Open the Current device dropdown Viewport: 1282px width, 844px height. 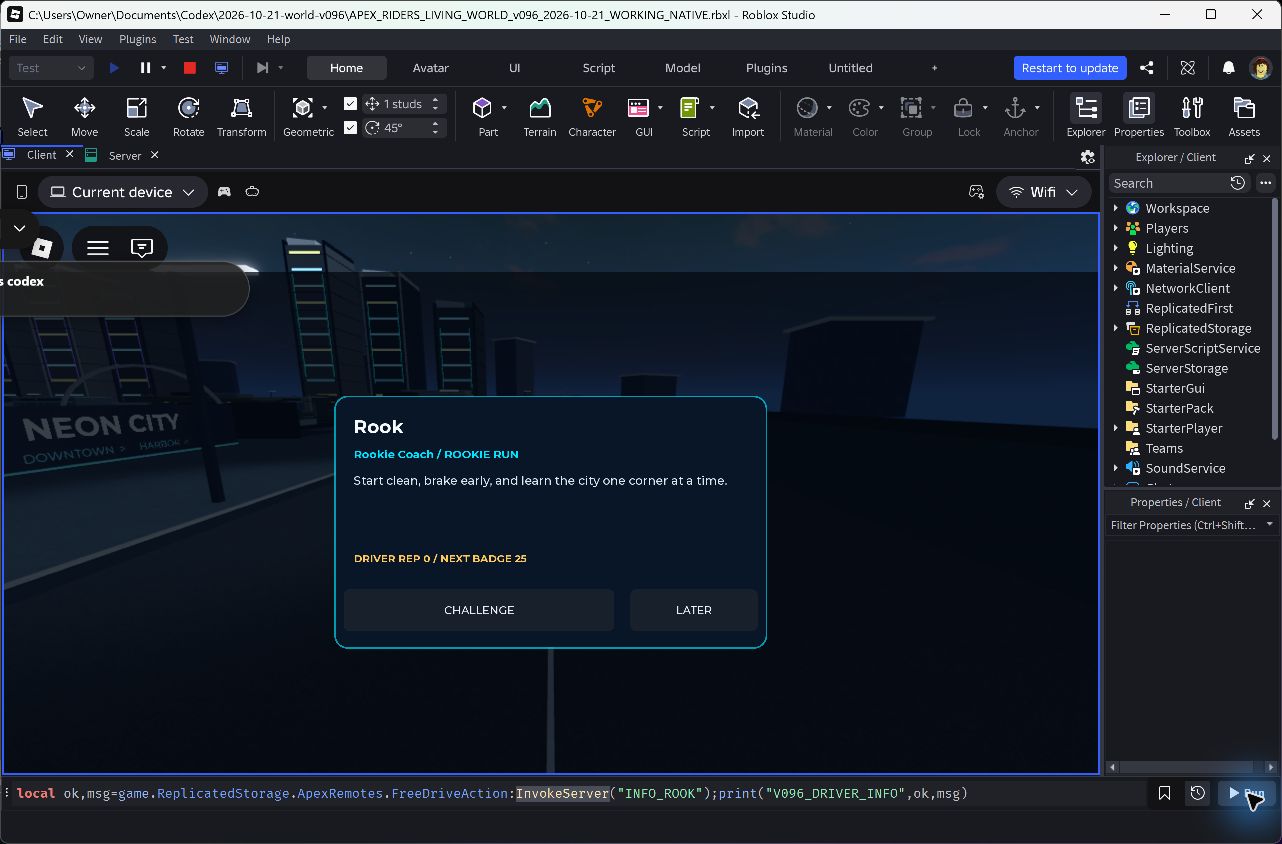[123, 192]
